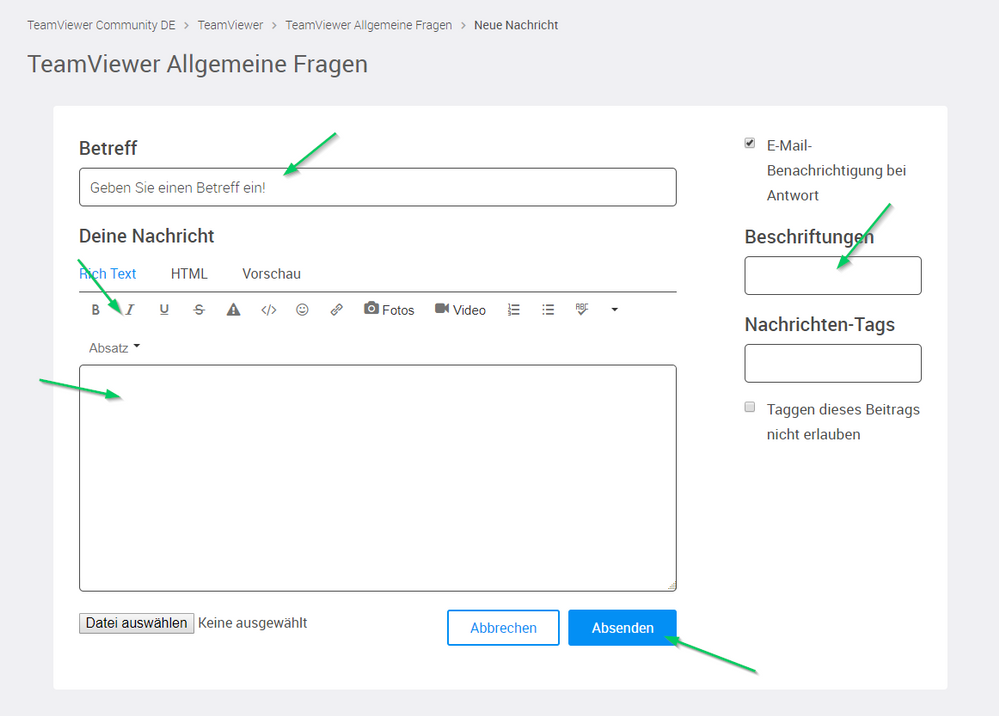Open TeamViewer Allgemeine Fragen breadcrumb link
This screenshot has height=716, width=999.
368,25
